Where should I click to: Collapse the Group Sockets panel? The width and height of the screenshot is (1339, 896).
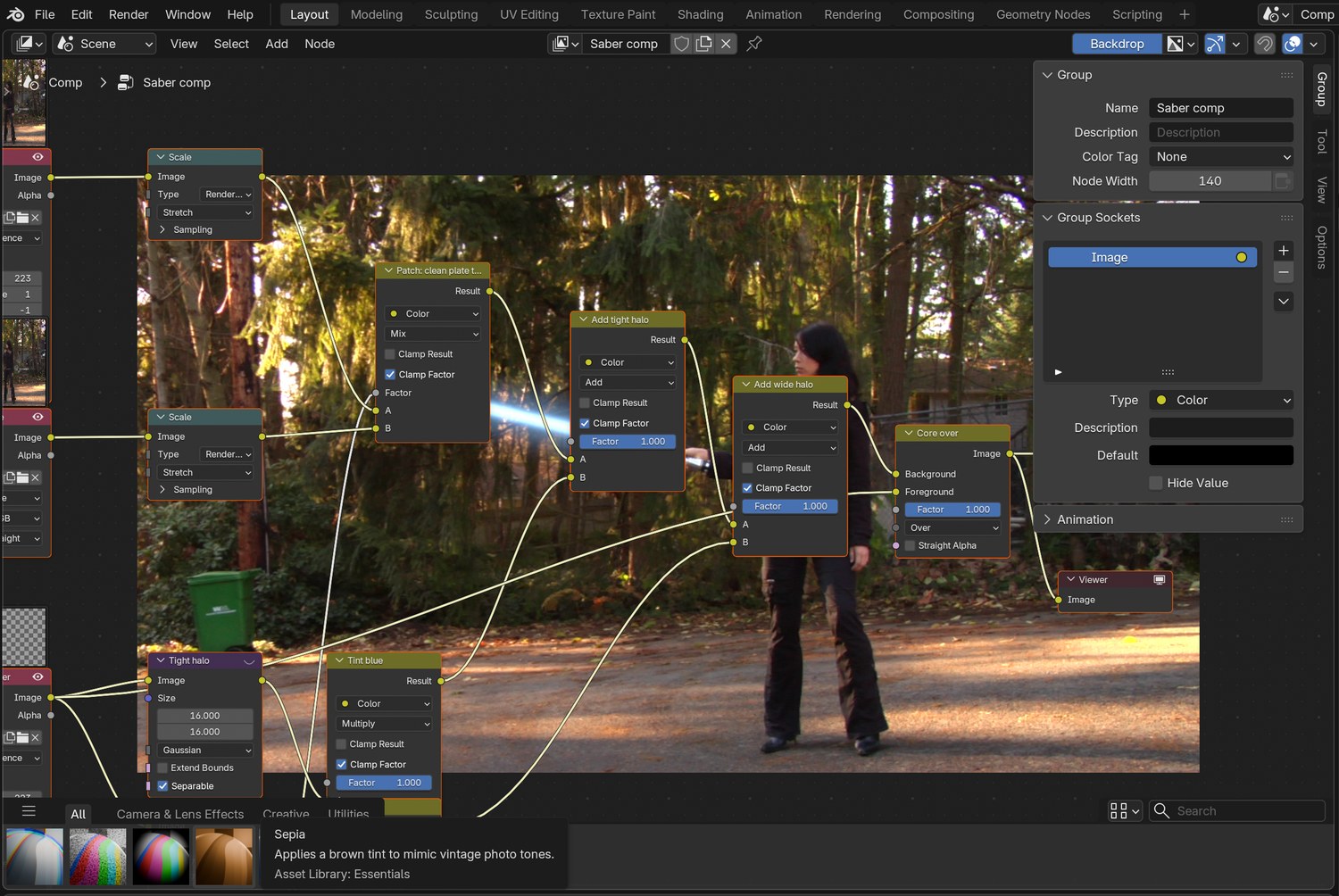pyautogui.click(x=1098, y=218)
